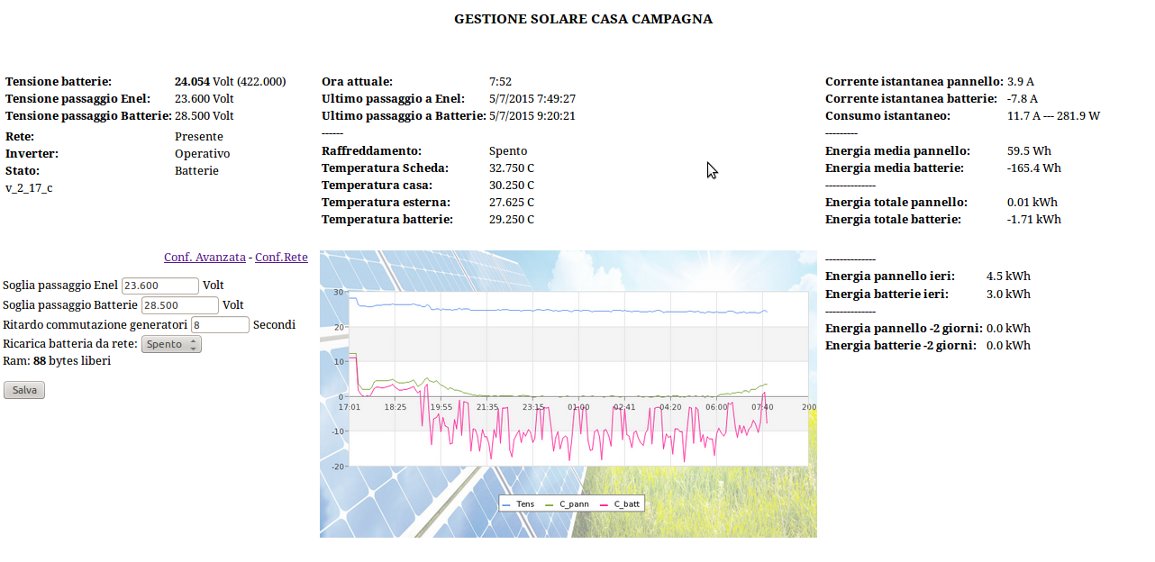Click the Rete status Presente

pos(199,137)
